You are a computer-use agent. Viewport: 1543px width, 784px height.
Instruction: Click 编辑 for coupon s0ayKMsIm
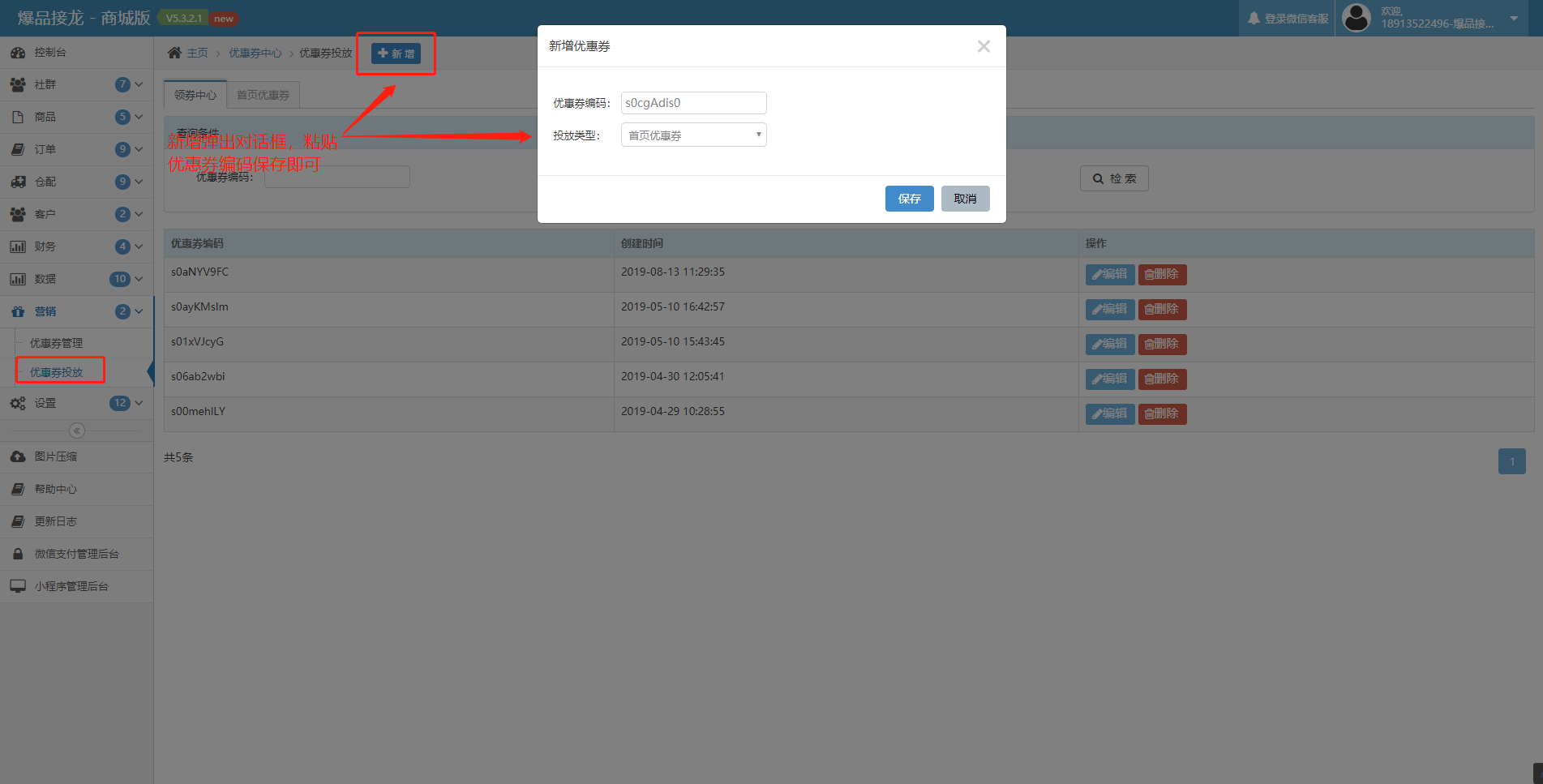point(1110,310)
